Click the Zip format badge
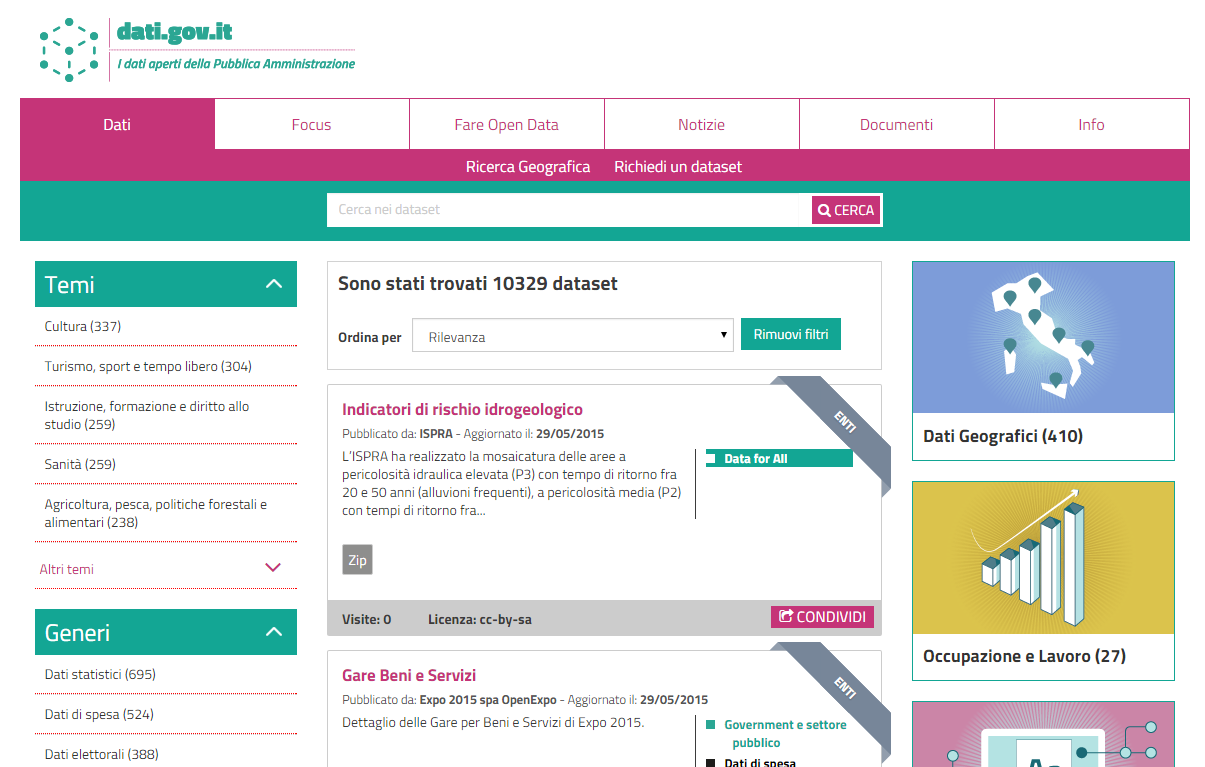Image resolution: width=1205 pixels, height=767 pixels. [357, 560]
